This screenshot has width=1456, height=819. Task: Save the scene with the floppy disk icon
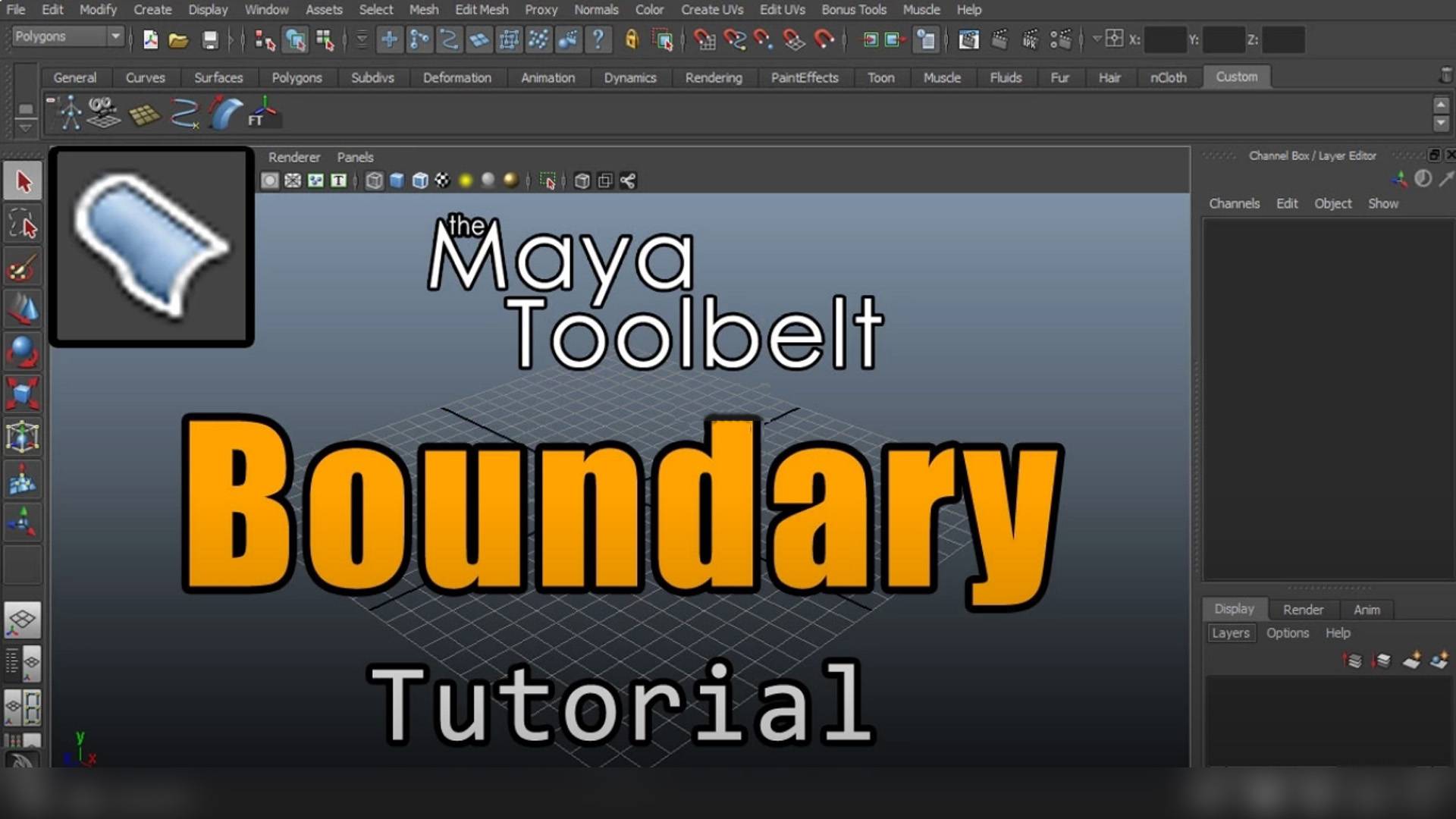210,39
